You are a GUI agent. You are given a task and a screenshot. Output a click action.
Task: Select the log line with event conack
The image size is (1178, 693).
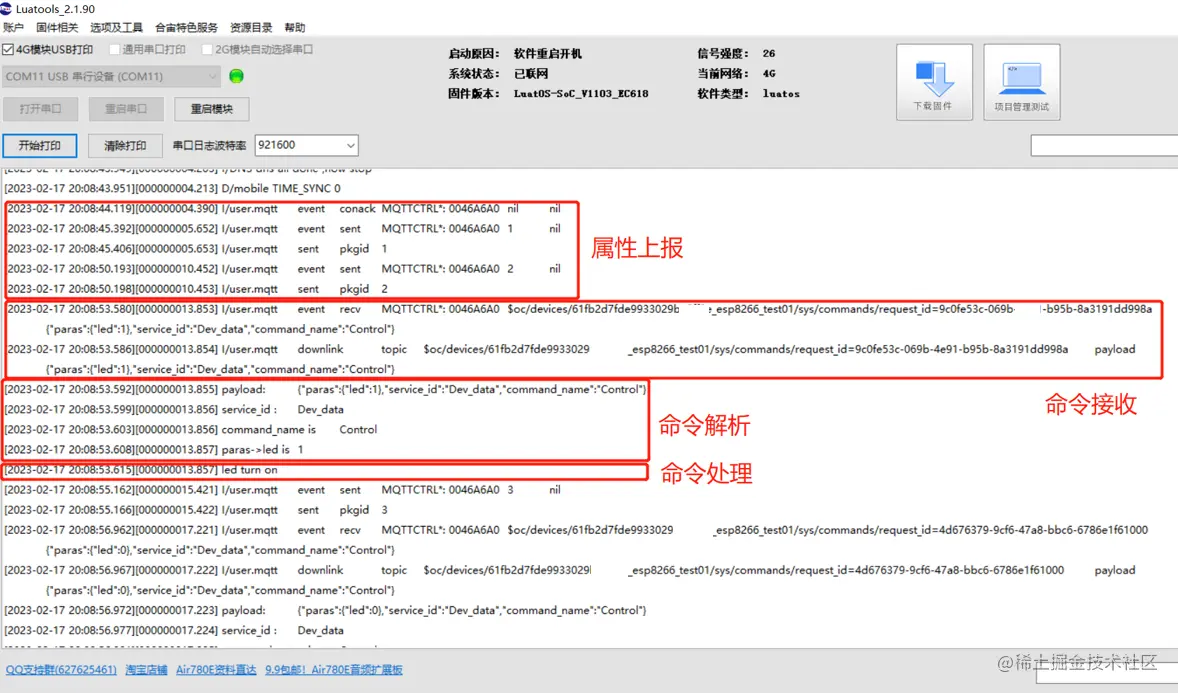[284, 208]
